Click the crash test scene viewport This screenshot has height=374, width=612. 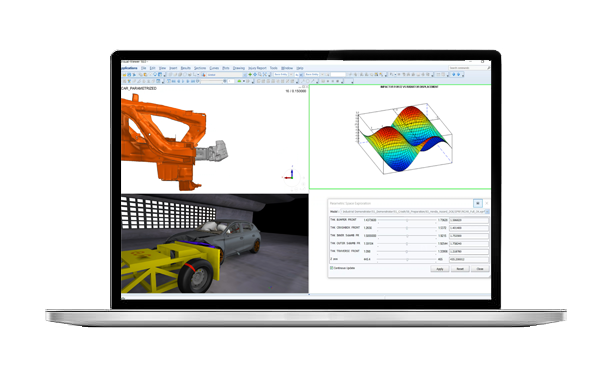215,243
